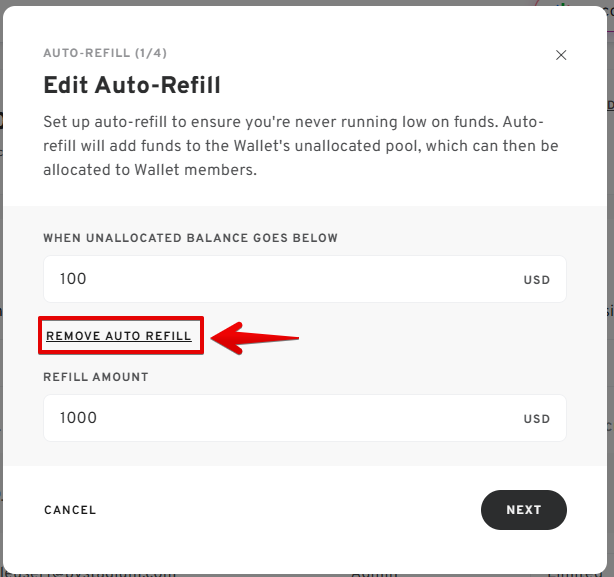614x577 pixels.
Task: Click the 'When unallocated balance goes below' label
Action: coord(190,238)
